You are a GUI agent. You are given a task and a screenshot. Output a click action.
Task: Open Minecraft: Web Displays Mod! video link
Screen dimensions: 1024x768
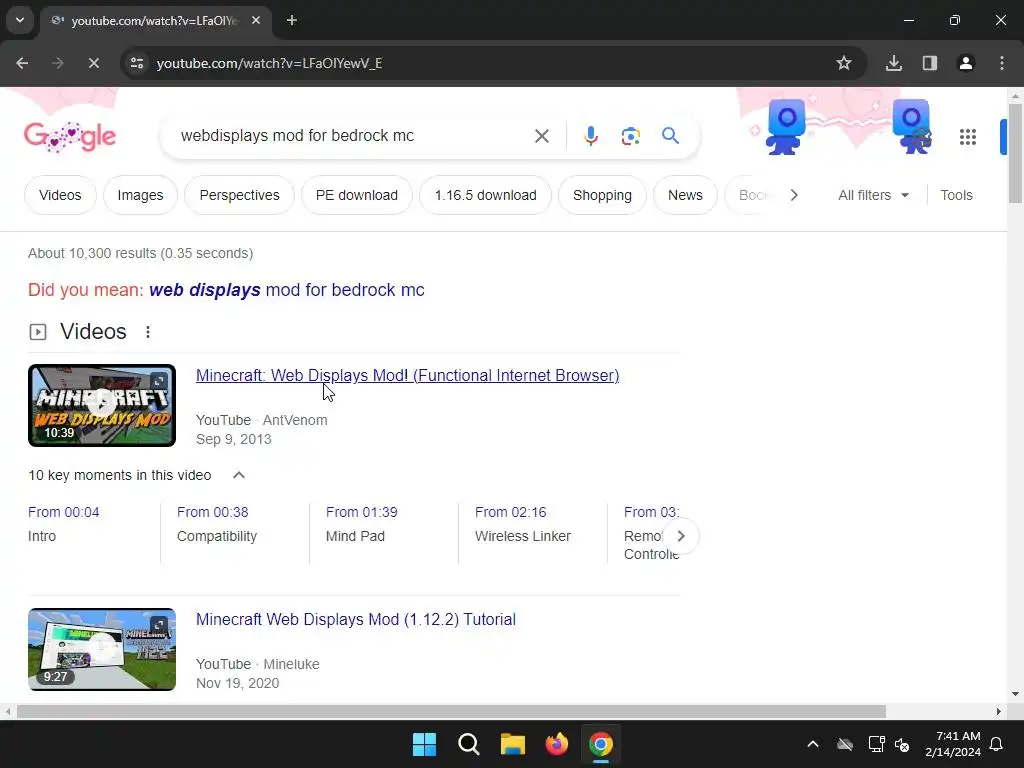coord(408,376)
